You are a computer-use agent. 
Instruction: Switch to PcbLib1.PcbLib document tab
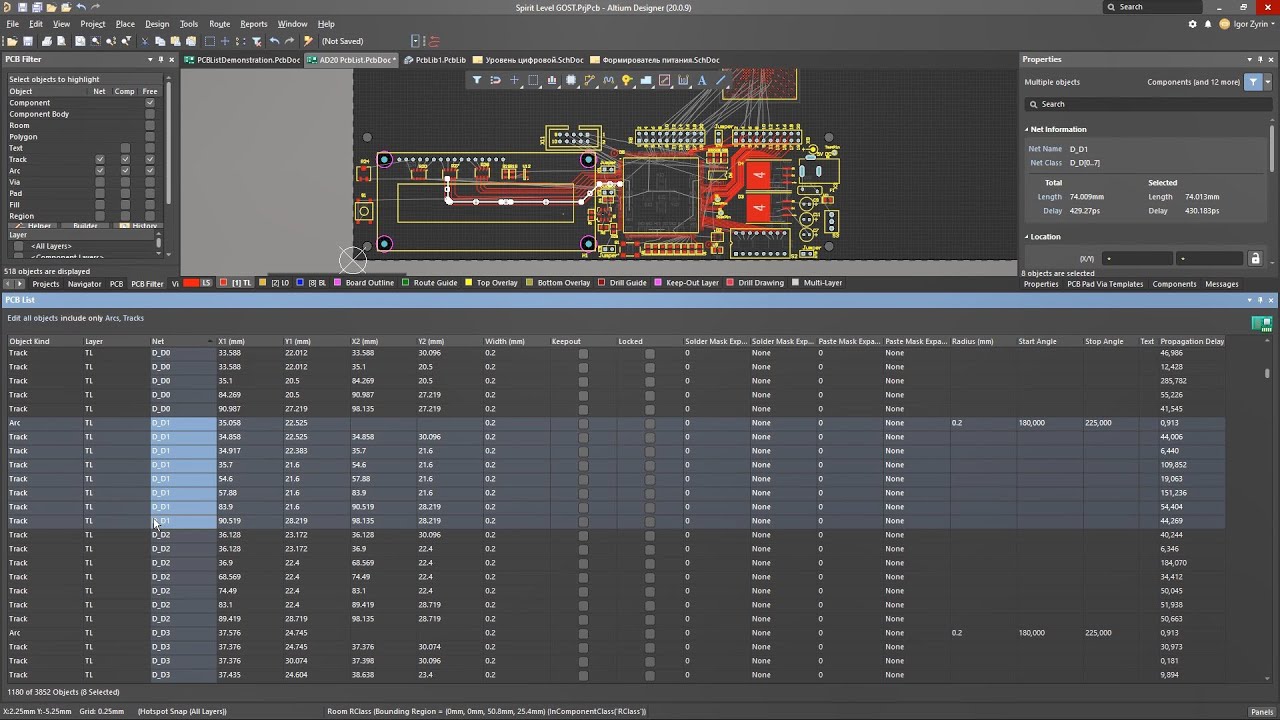(x=435, y=60)
